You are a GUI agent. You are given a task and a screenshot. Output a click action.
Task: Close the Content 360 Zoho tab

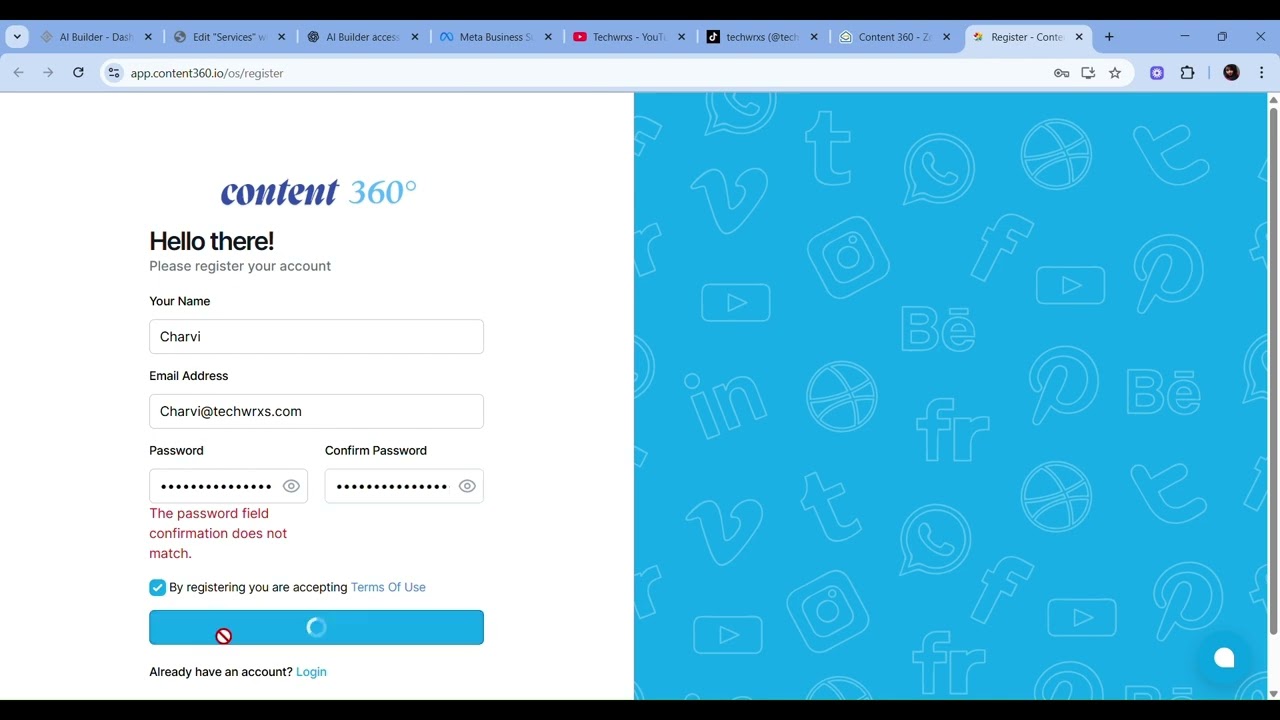pos(946,37)
